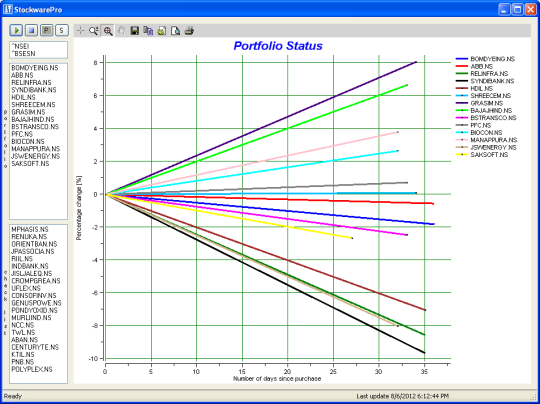Select the hand pan tool
The image size is (540, 404).
(x=121, y=31)
